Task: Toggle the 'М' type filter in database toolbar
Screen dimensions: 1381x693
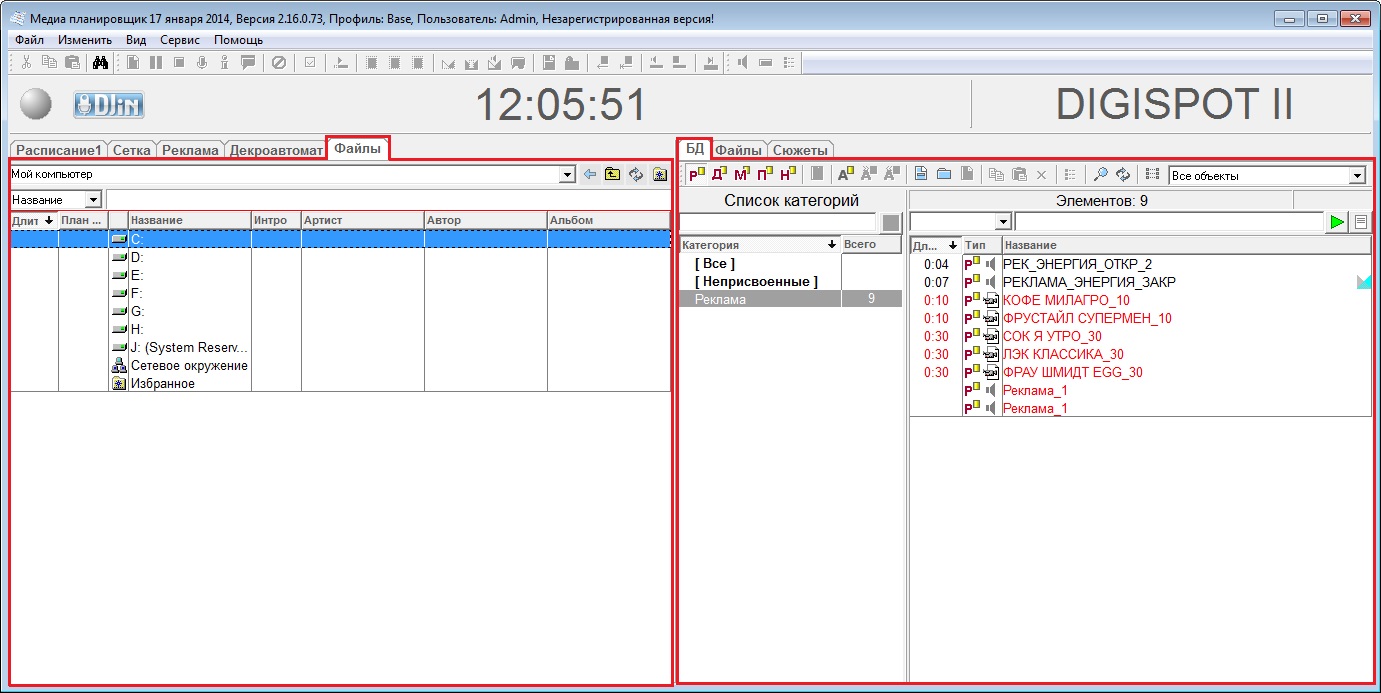Action: 742,174
